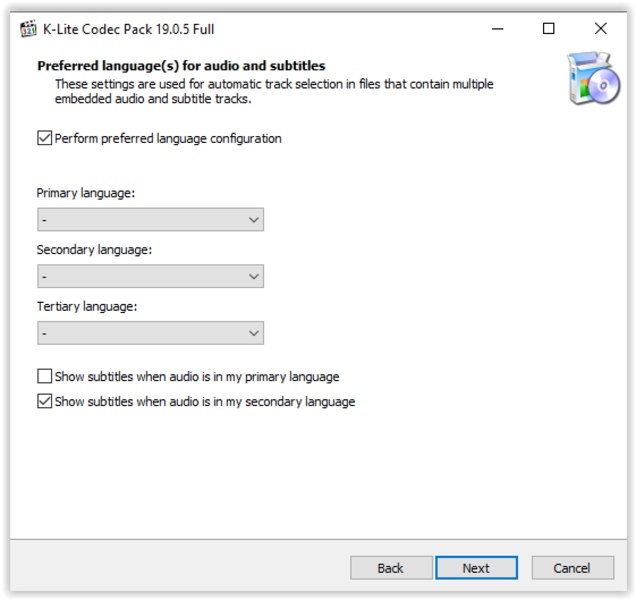Viewport: 636px width, 600px height.
Task: Enable subtitles for primary language audio
Action: tap(45, 377)
